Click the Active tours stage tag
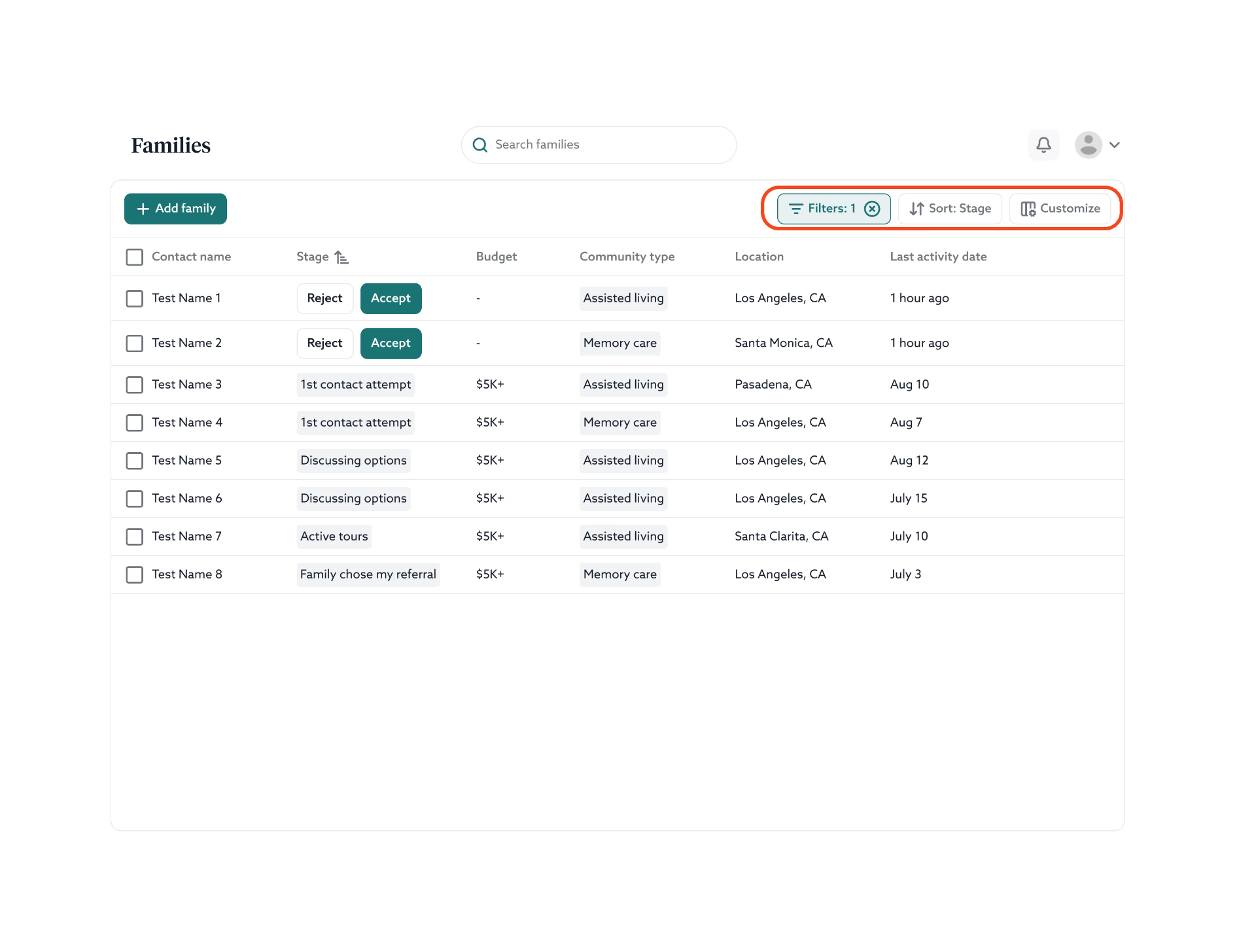Image resolution: width=1256 pixels, height=952 pixels. (334, 537)
